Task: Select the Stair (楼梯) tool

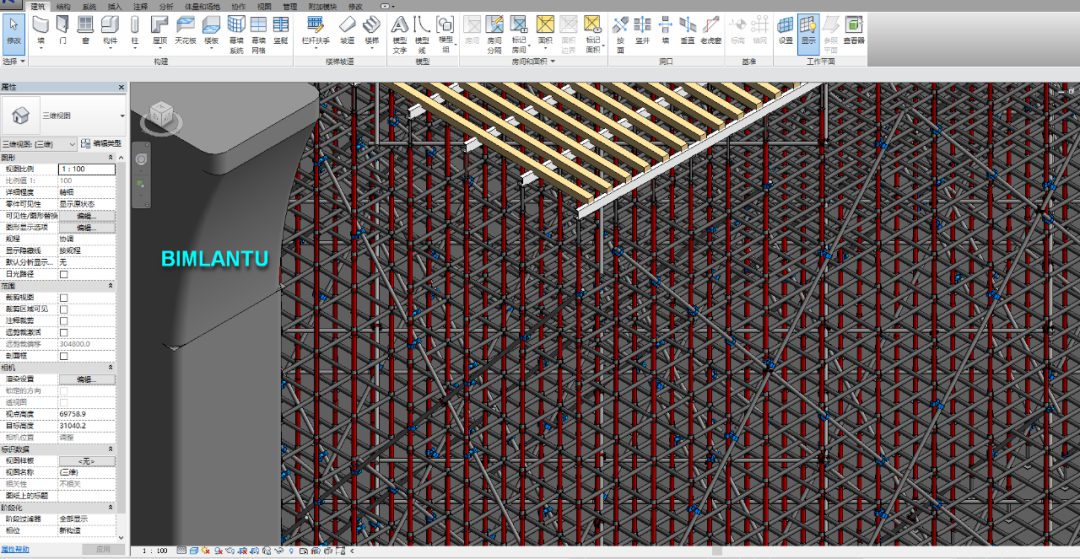Action: 371,32
